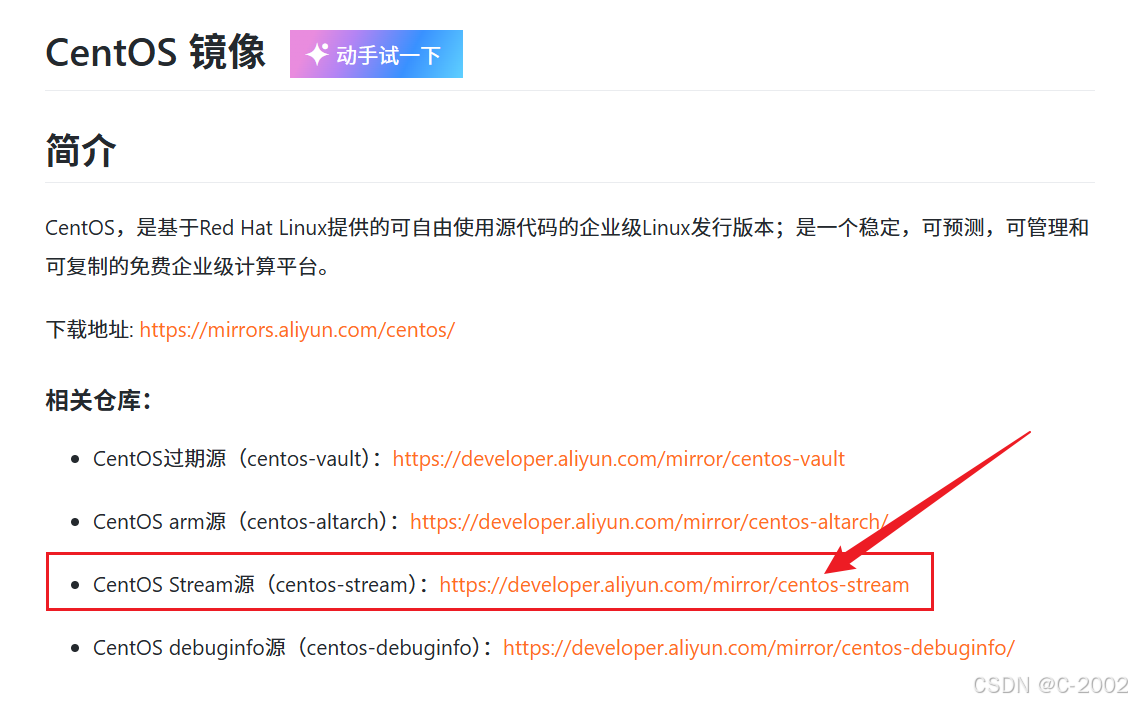The height and width of the screenshot is (705, 1132).
Task: Open the centos-debuginfo mirror link
Action: point(759,647)
